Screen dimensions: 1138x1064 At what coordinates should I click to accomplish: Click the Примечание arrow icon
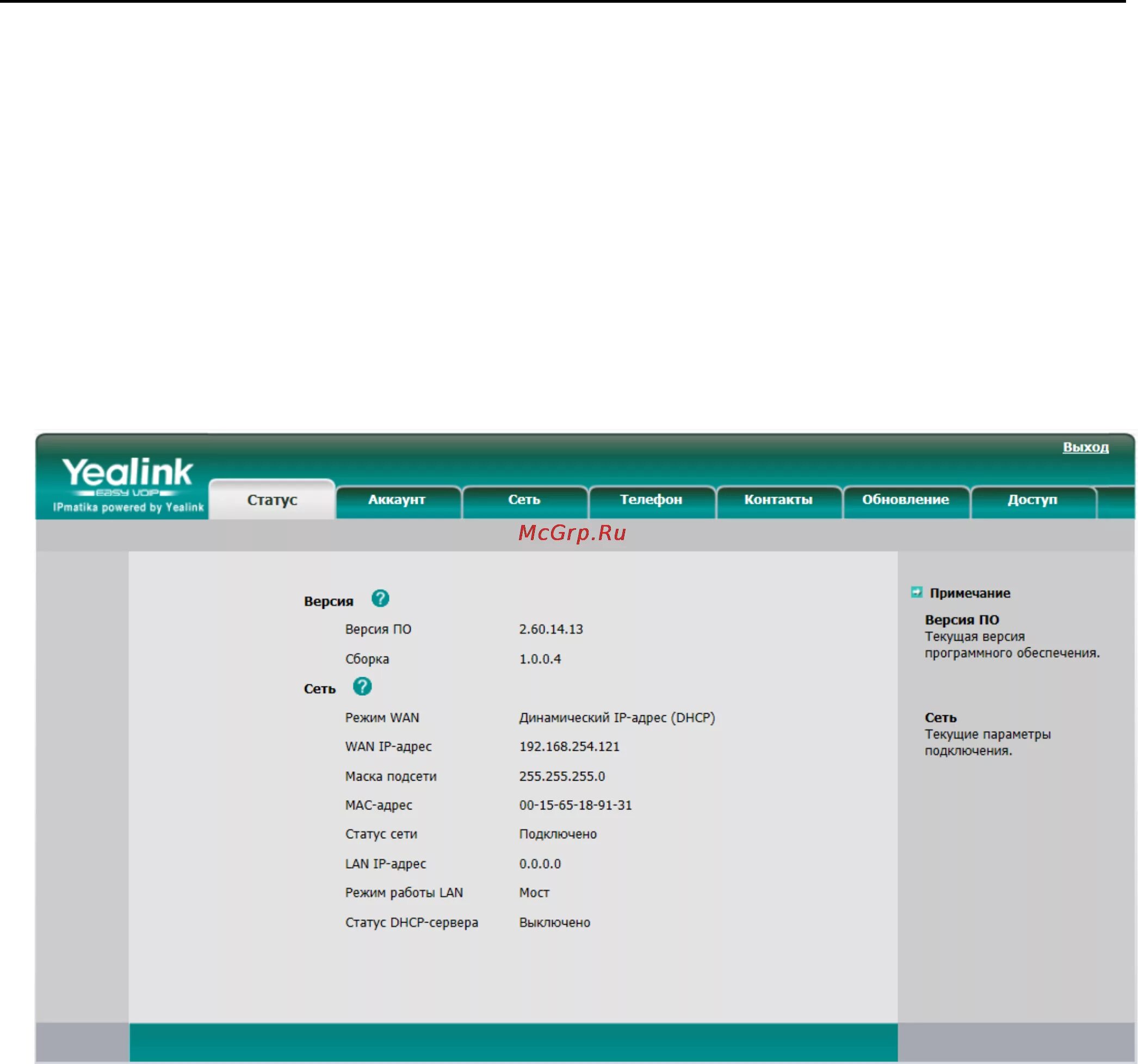917,592
